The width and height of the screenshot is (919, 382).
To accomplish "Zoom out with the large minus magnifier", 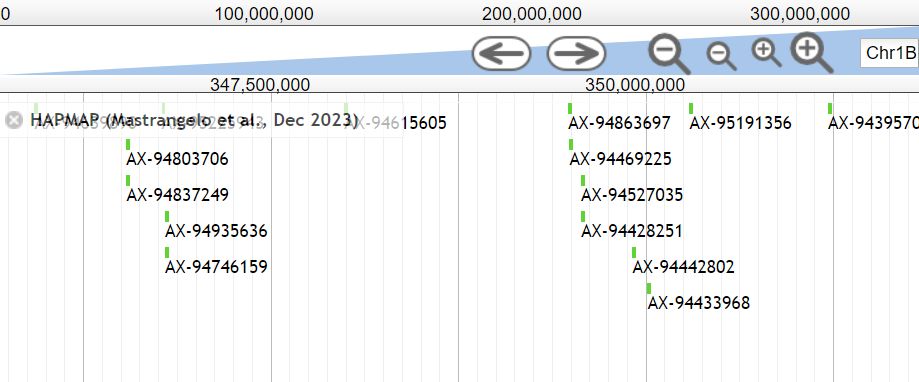I will [x=669, y=53].
